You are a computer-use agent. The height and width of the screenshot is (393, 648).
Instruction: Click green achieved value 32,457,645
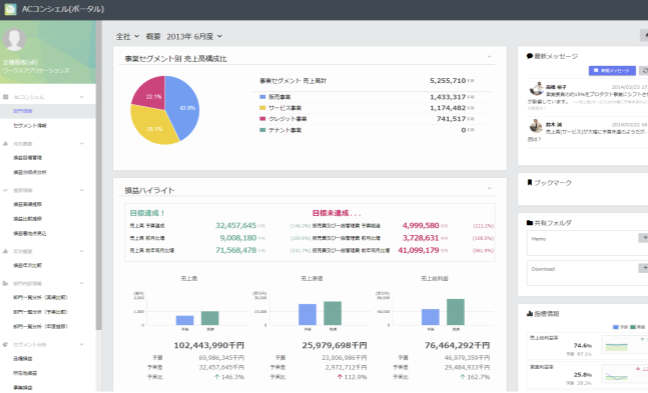[x=236, y=226]
